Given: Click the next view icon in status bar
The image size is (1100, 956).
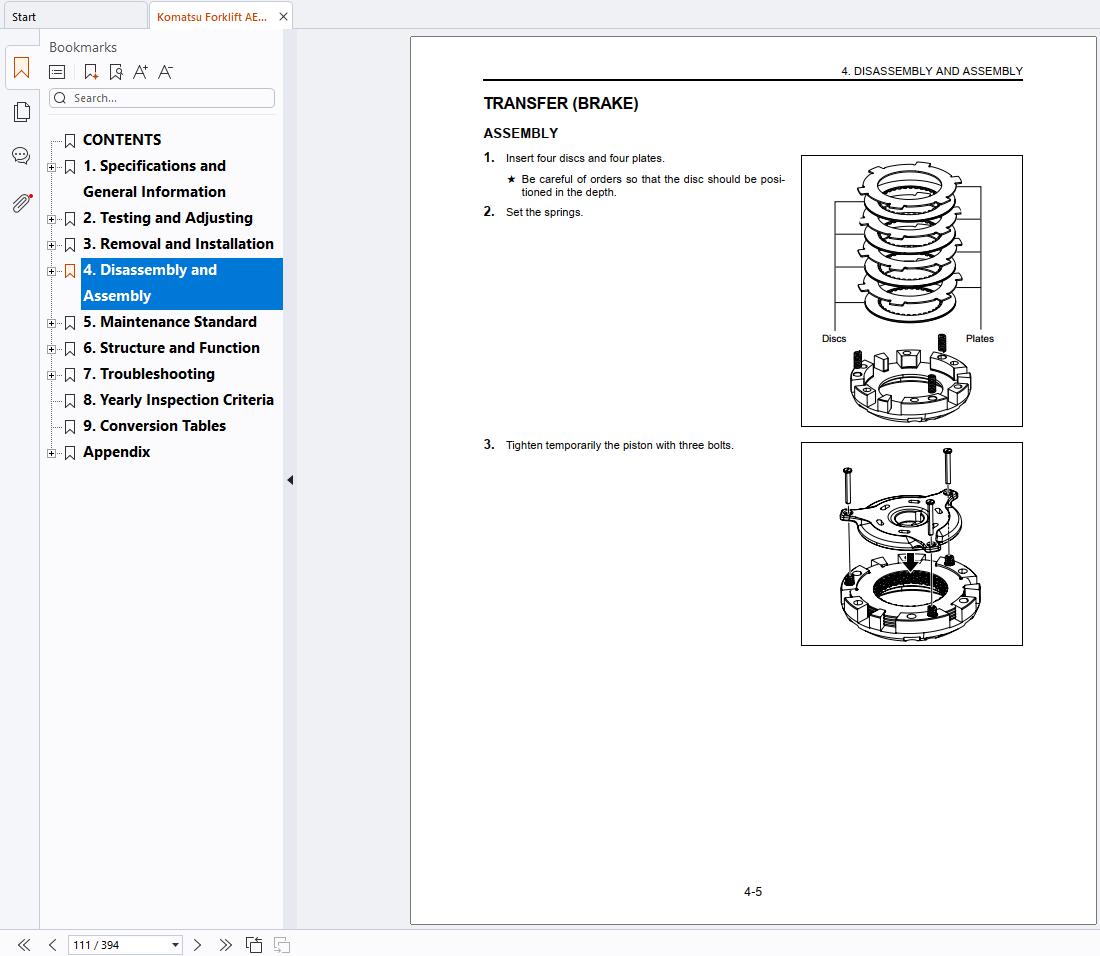Looking at the screenshot, I should click(x=282, y=945).
